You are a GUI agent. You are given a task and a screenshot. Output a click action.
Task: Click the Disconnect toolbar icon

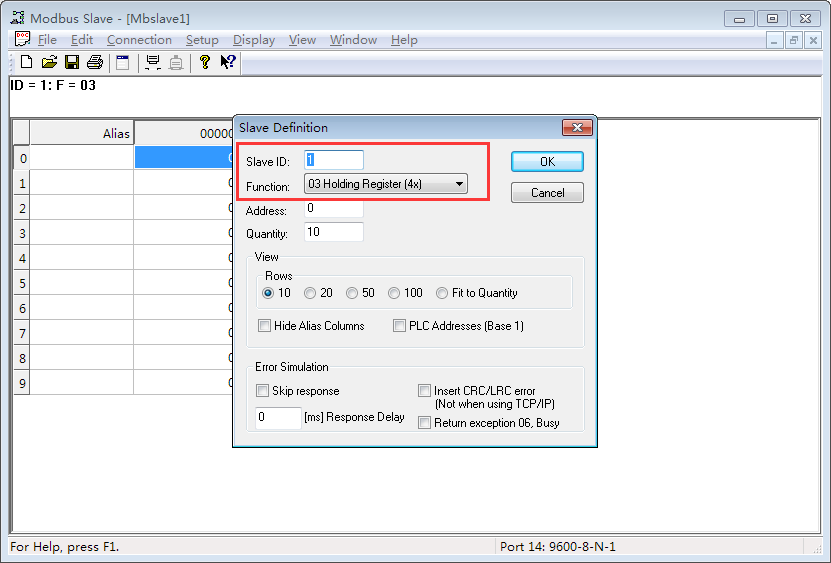tap(176, 63)
